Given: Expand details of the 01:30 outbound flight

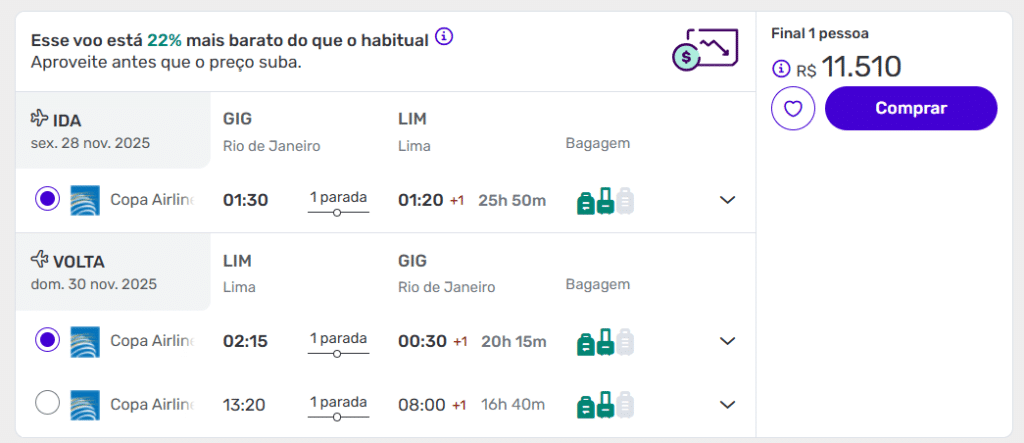Looking at the screenshot, I should point(728,200).
